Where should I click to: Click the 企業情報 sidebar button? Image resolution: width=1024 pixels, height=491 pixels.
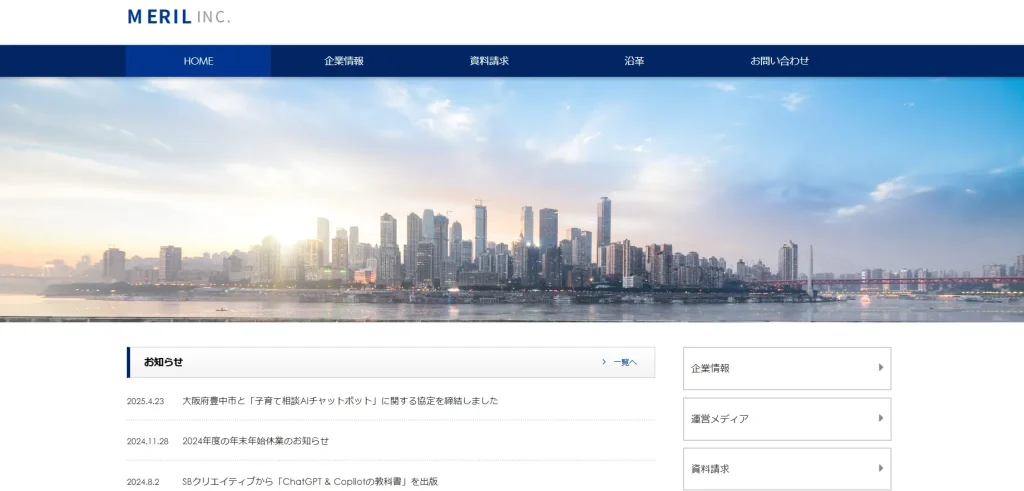[x=787, y=368]
